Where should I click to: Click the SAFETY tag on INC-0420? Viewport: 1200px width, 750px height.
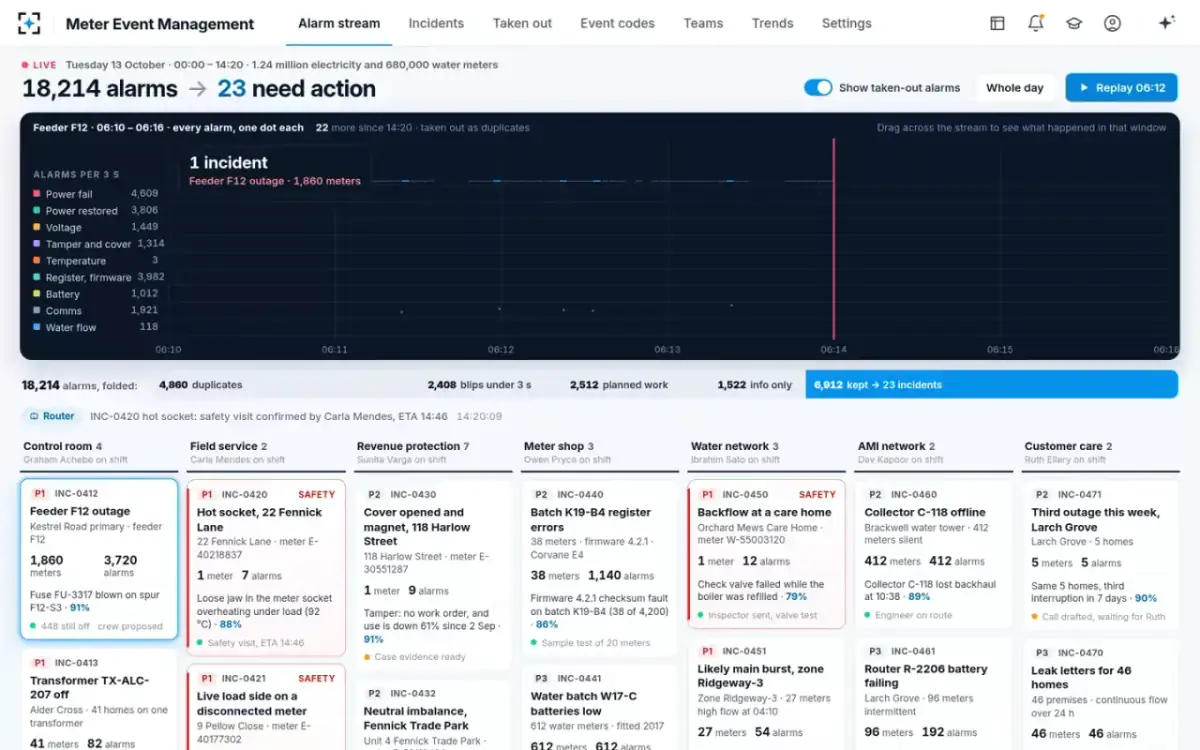[317, 494]
